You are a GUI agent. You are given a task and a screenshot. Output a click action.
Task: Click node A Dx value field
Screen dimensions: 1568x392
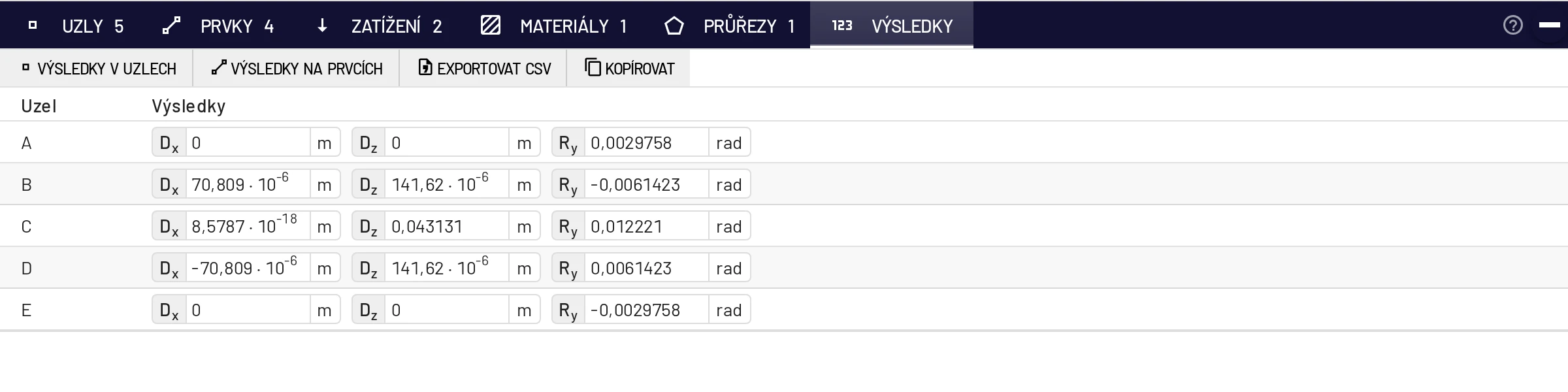[x=248, y=142]
